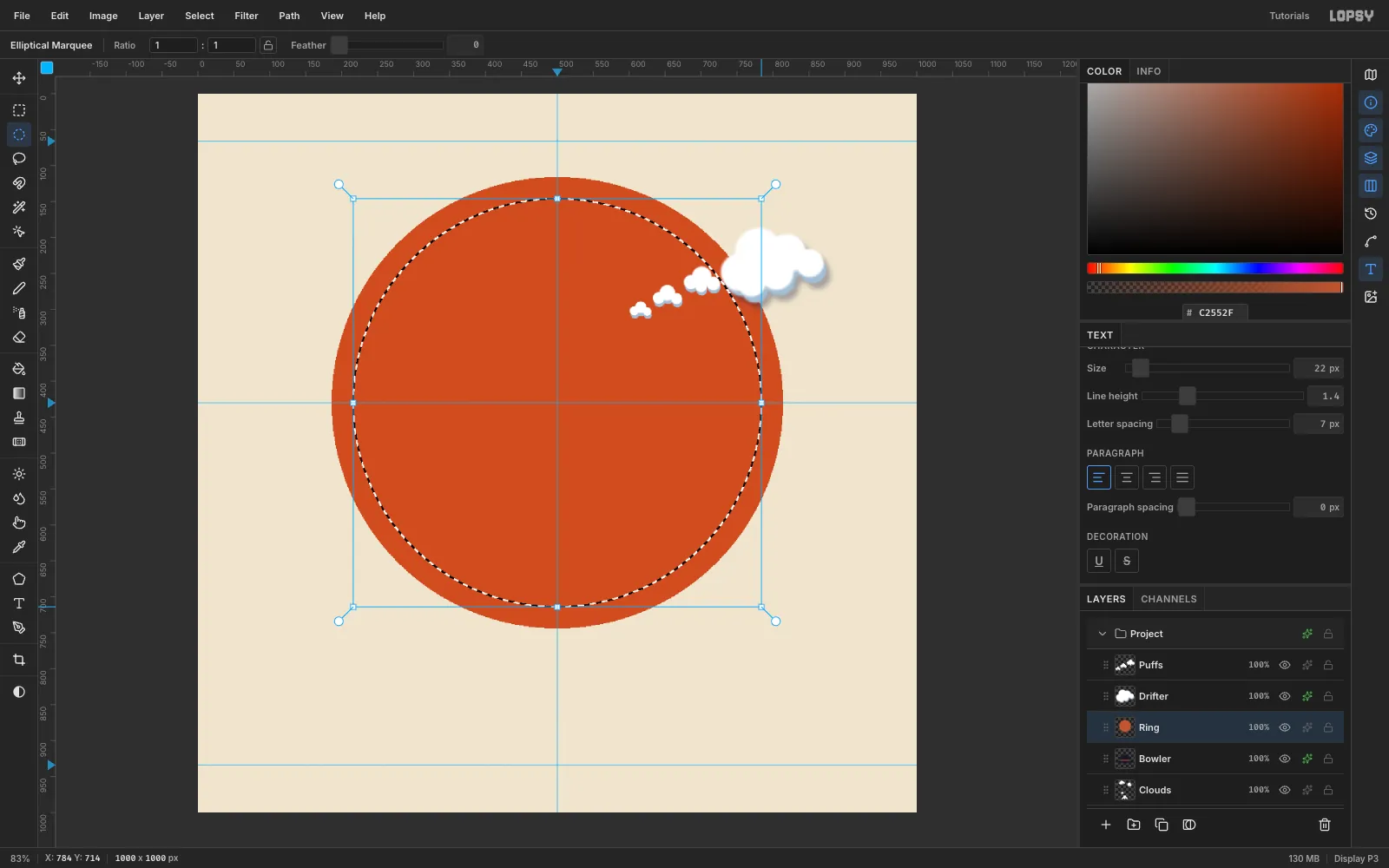Select the Dodge brightness tool

coord(19,474)
